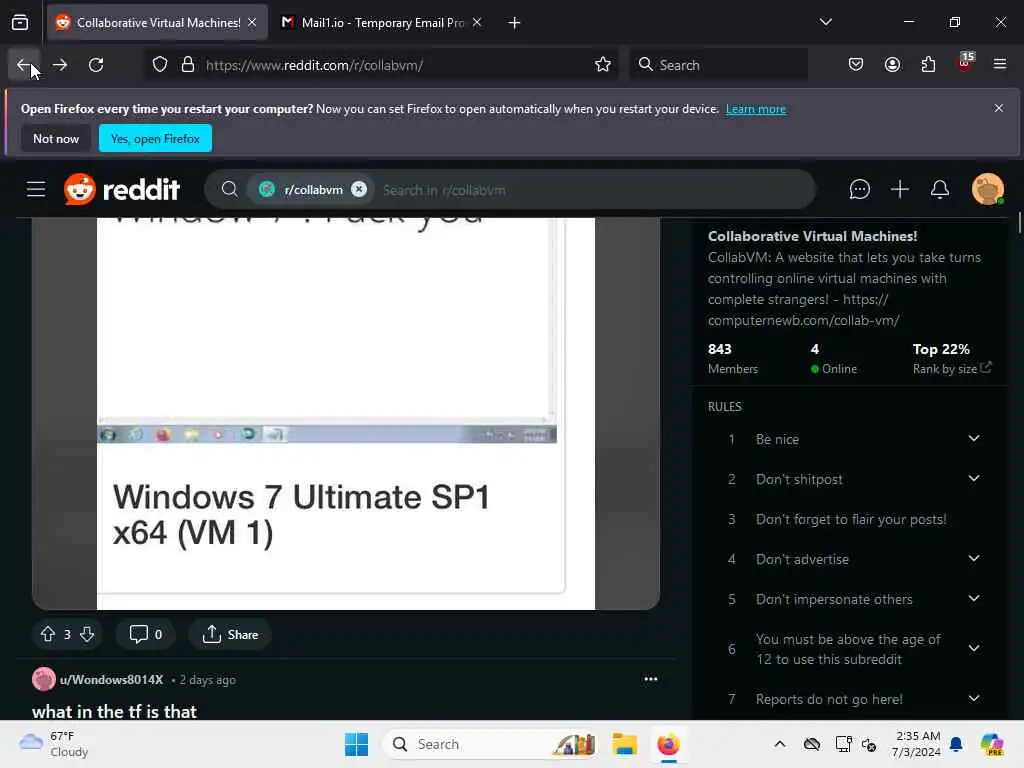Share the Windows 7 post
This screenshot has width=1024, height=768.
pos(230,634)
